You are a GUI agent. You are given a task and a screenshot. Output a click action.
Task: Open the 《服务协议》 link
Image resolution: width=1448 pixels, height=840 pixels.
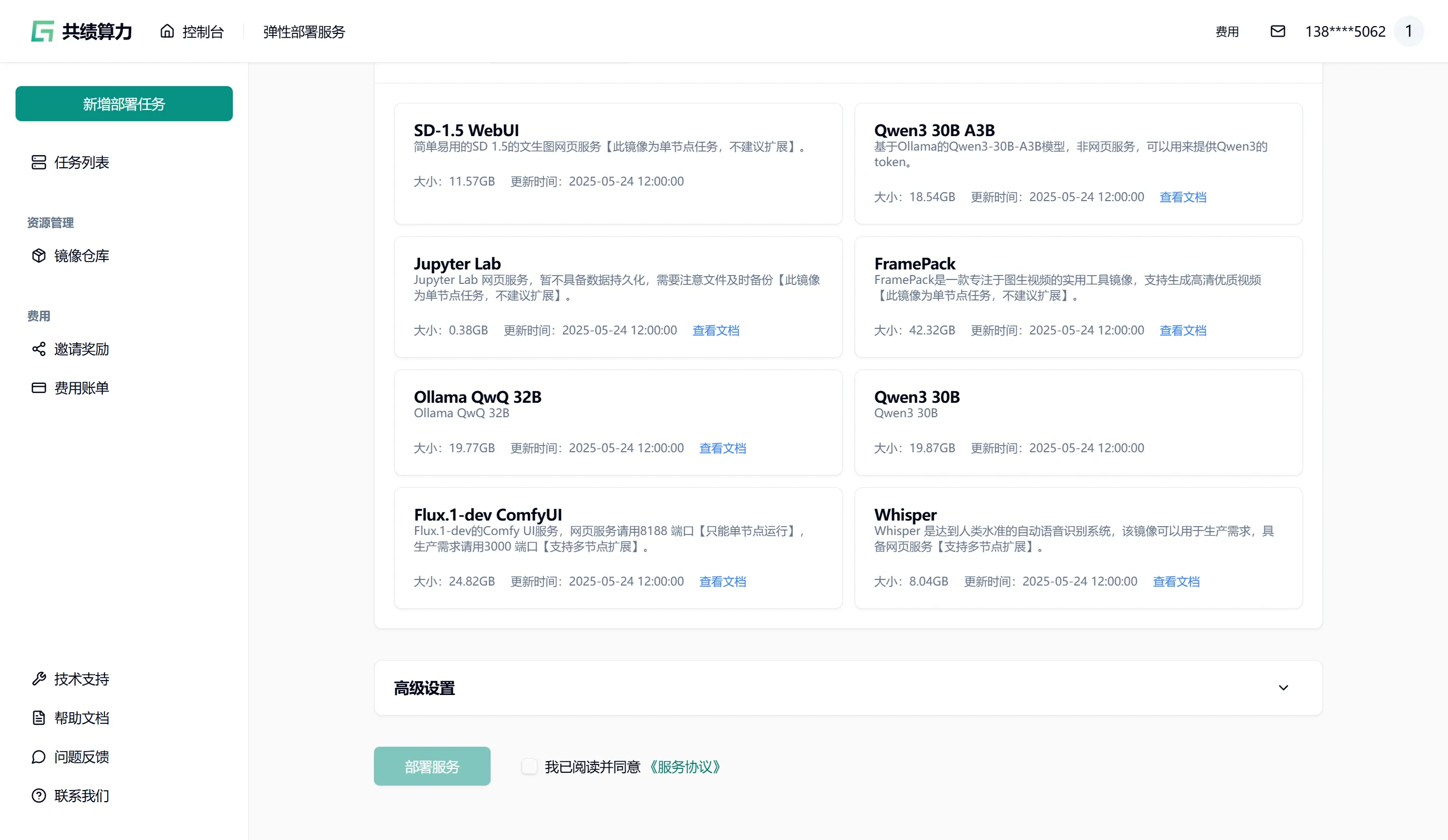coord(685,767)
